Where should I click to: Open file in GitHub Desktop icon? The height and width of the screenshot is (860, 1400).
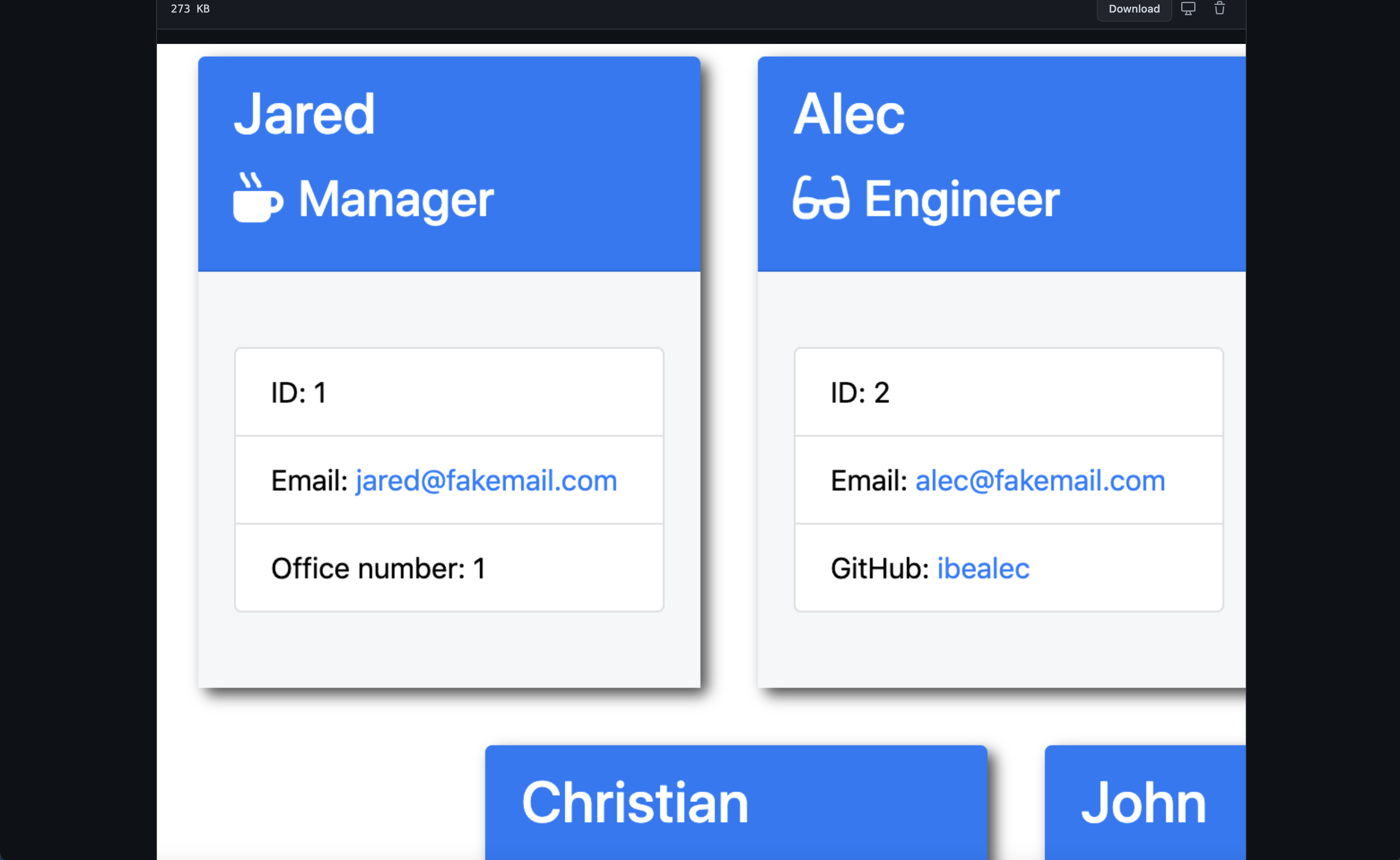[1188, 9]
